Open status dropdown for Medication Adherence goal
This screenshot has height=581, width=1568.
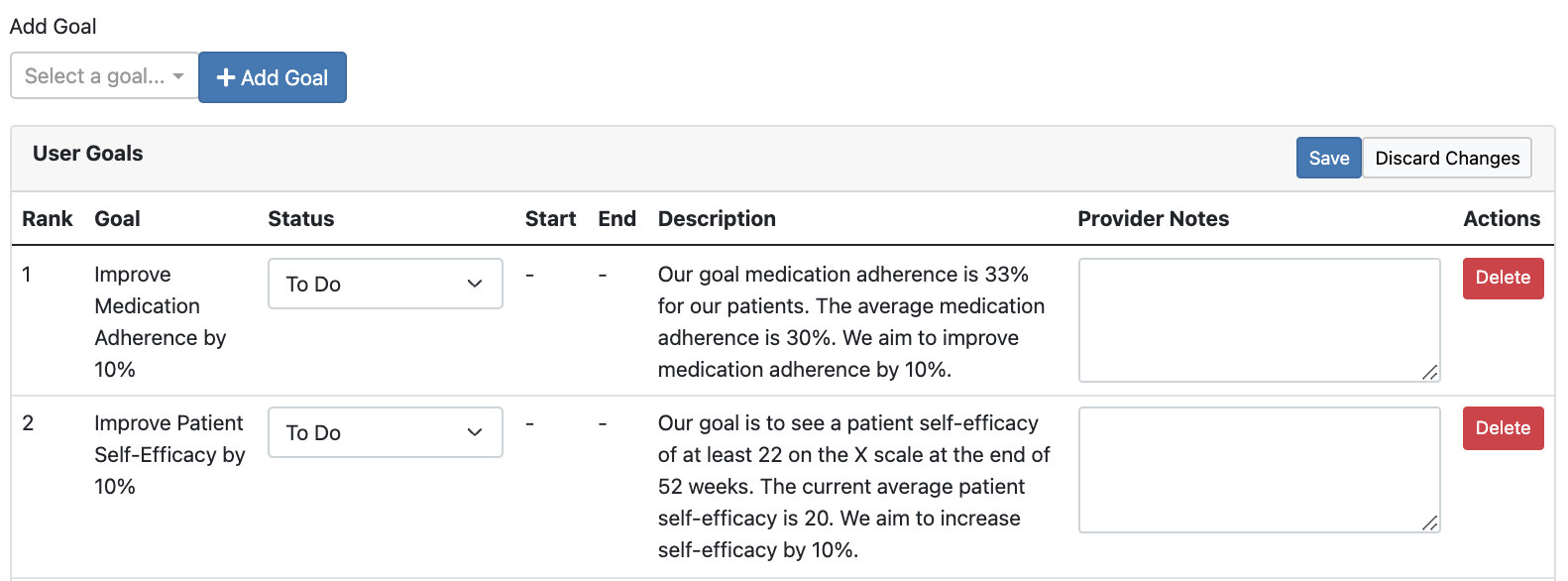[x=386, y=284]
